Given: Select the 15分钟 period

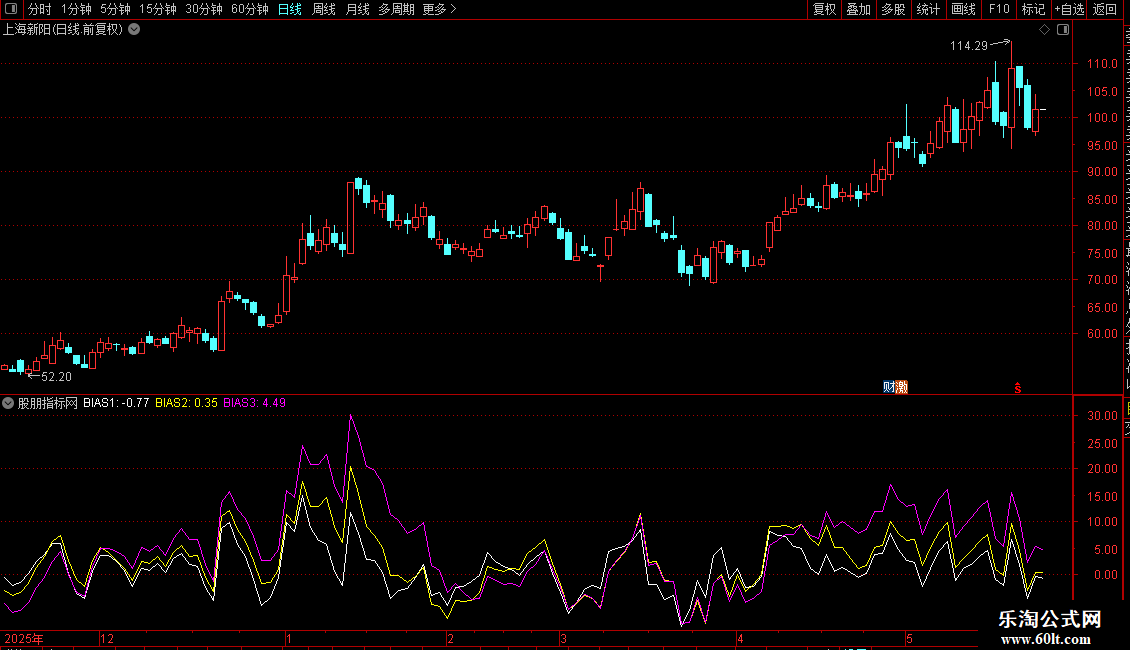Looking at the screenshot, I should (x=158, y=9).
